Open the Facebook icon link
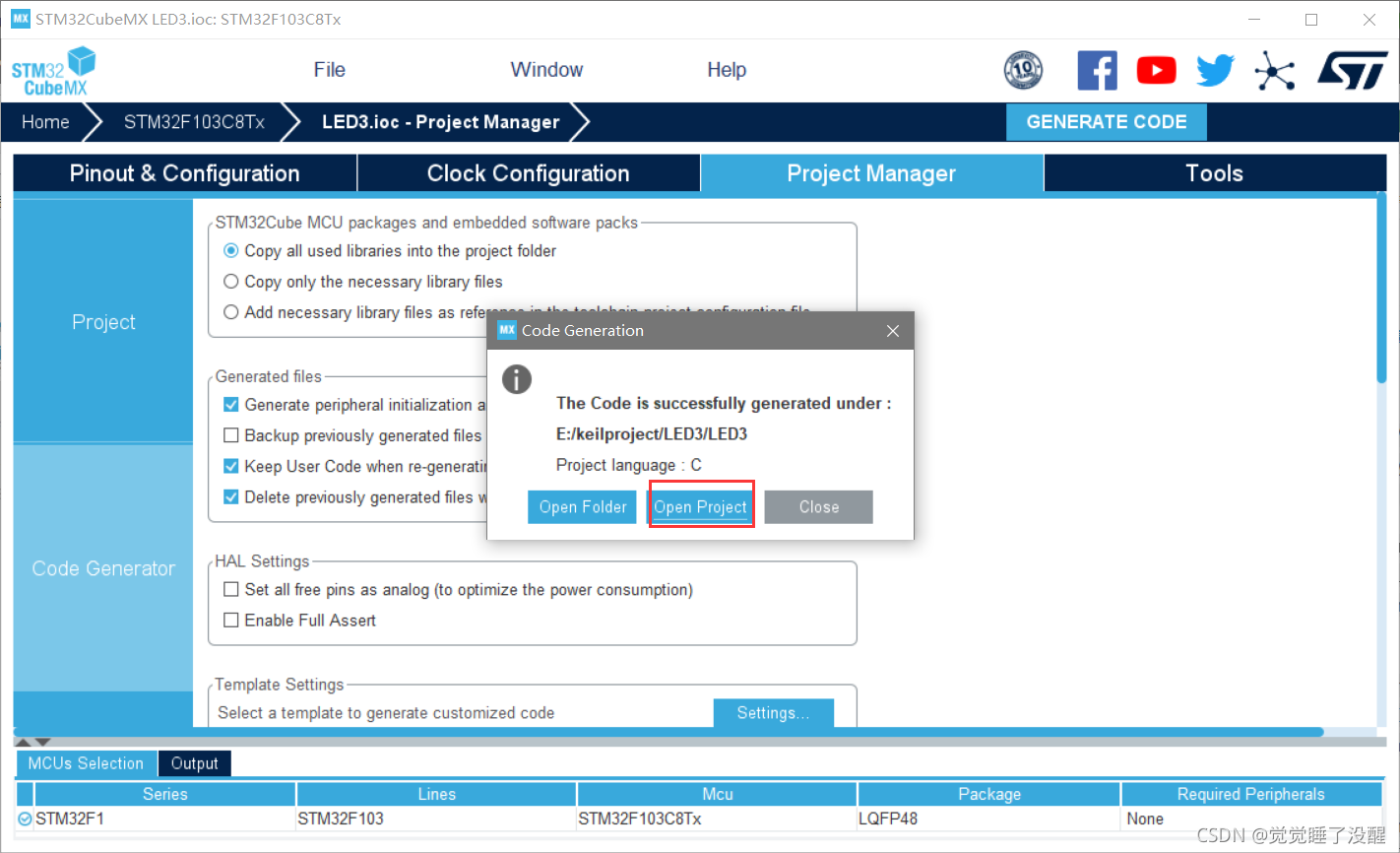 pyautogui.click(x=1097, y=71)
